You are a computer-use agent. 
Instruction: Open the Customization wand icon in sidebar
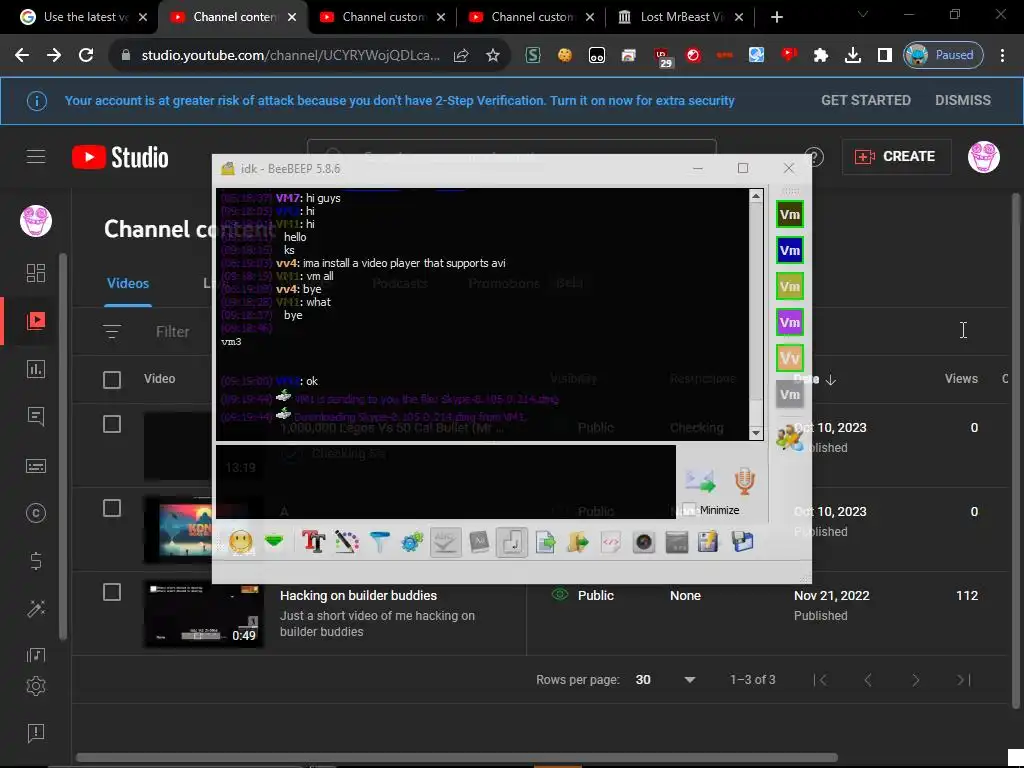tap(36, 609)
